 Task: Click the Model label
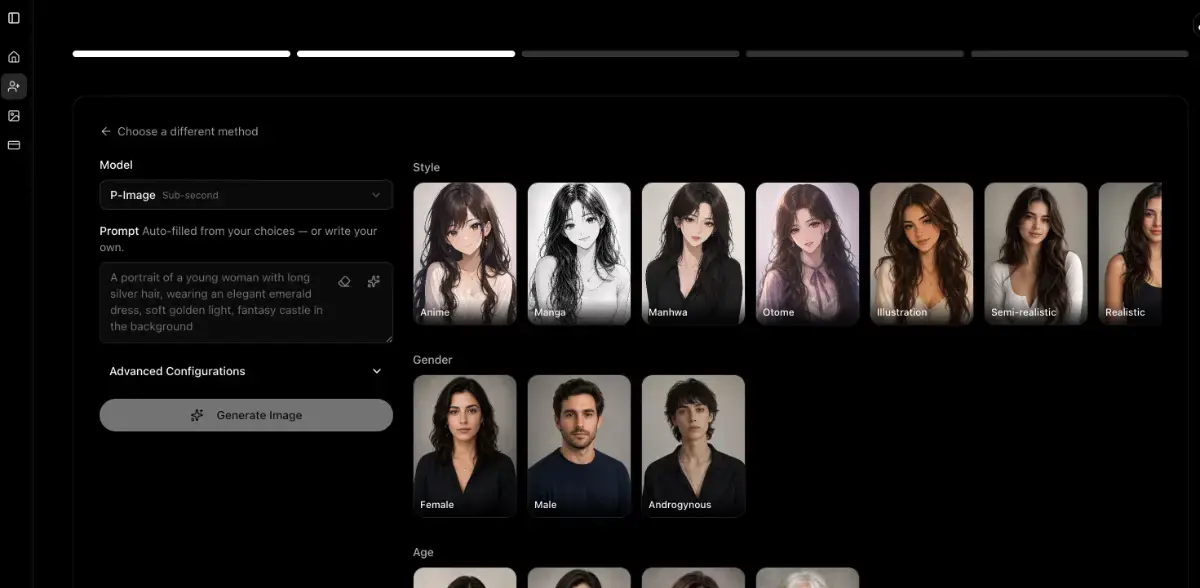click(116, 165)
